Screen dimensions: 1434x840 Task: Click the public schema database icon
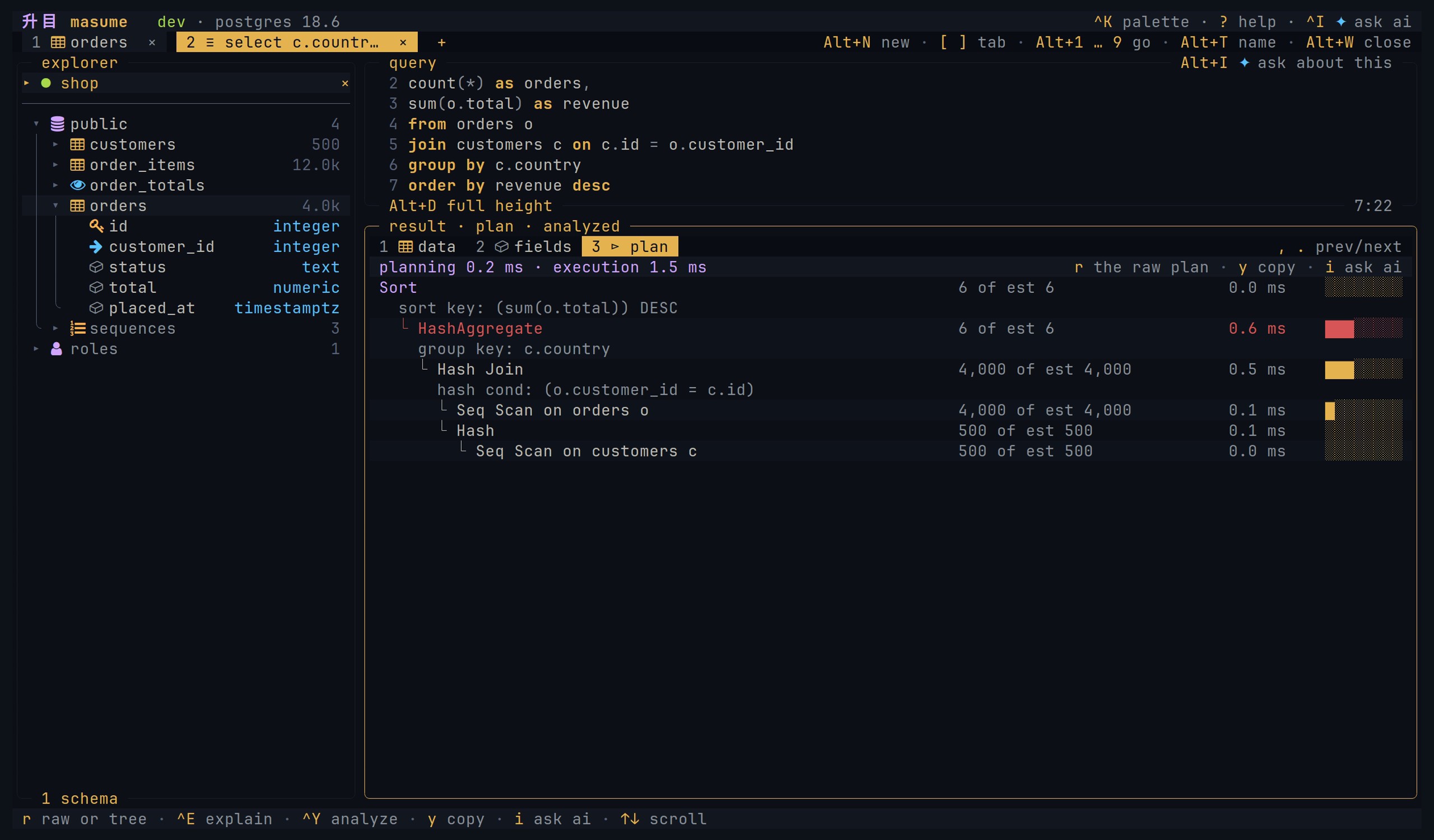[x=58, y=124]
